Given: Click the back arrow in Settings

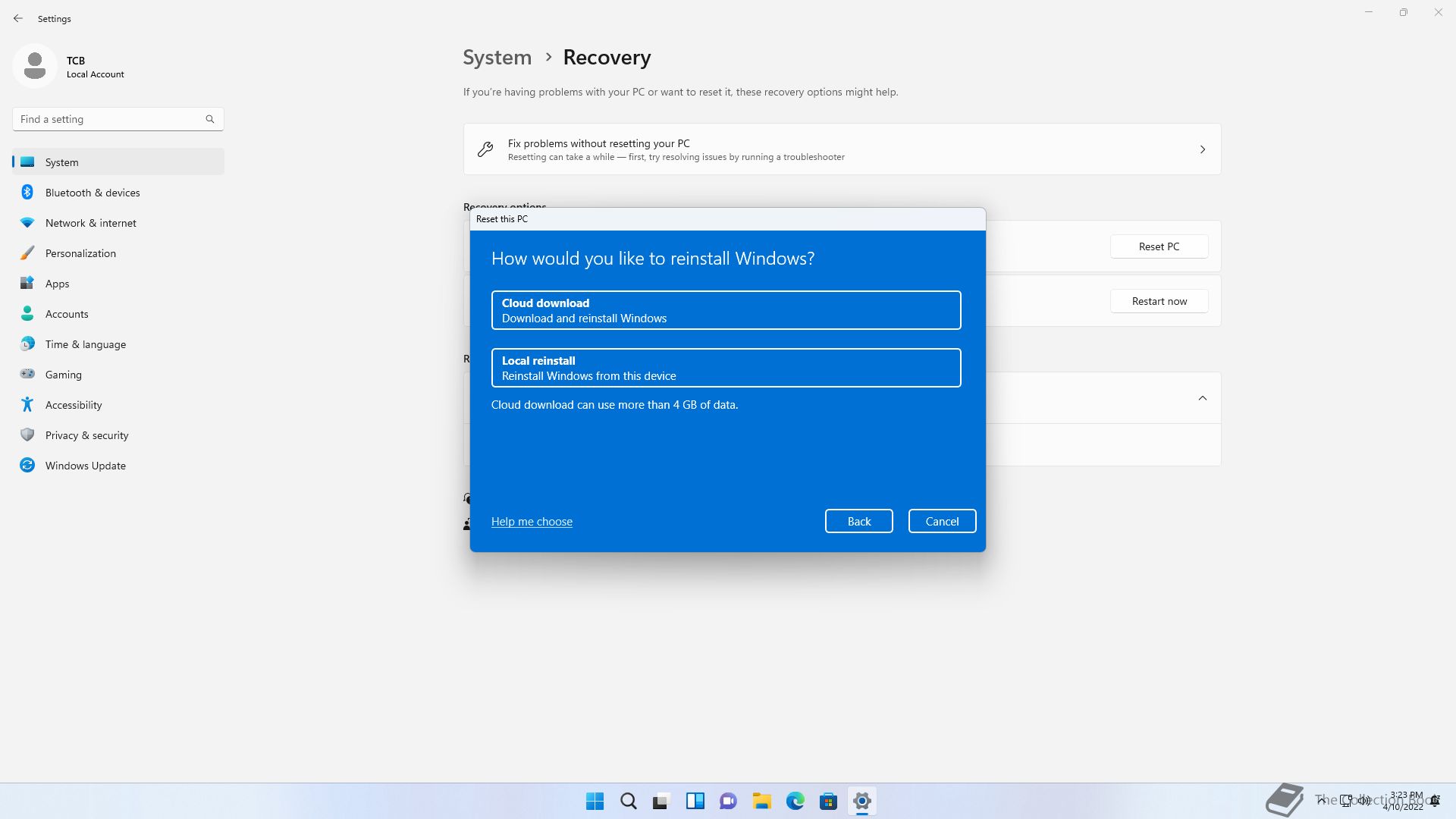Looking at the screenshot, I should [x=18, y=18].
